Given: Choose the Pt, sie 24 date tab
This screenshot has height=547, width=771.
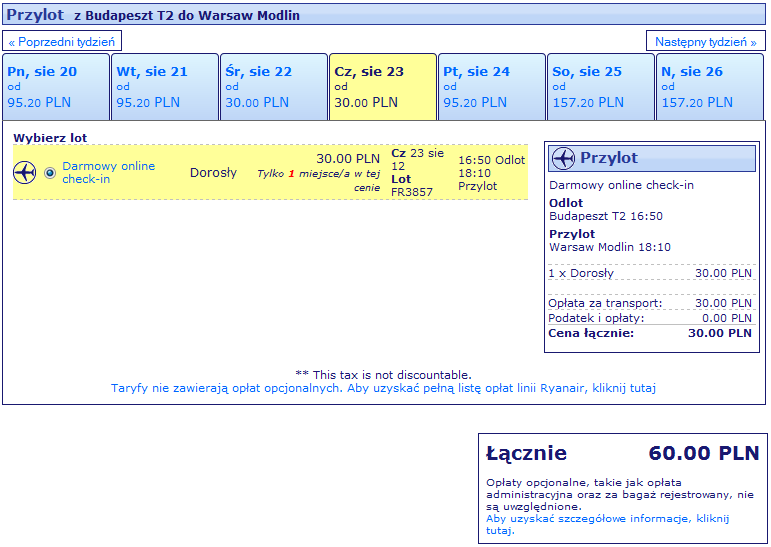Looking at the screenshot, I should (492, 86).
